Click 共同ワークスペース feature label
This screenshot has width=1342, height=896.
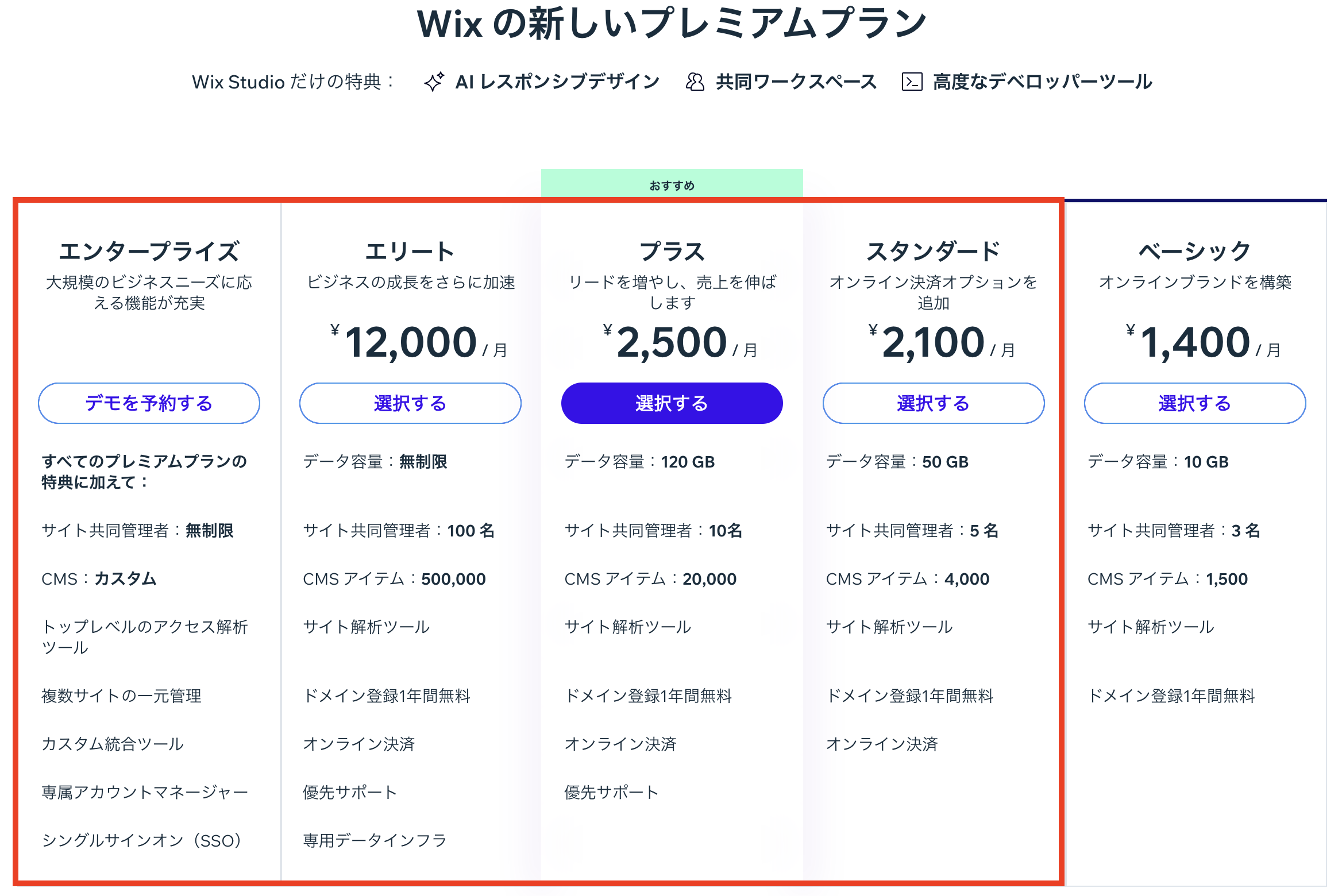click(796, 82)
